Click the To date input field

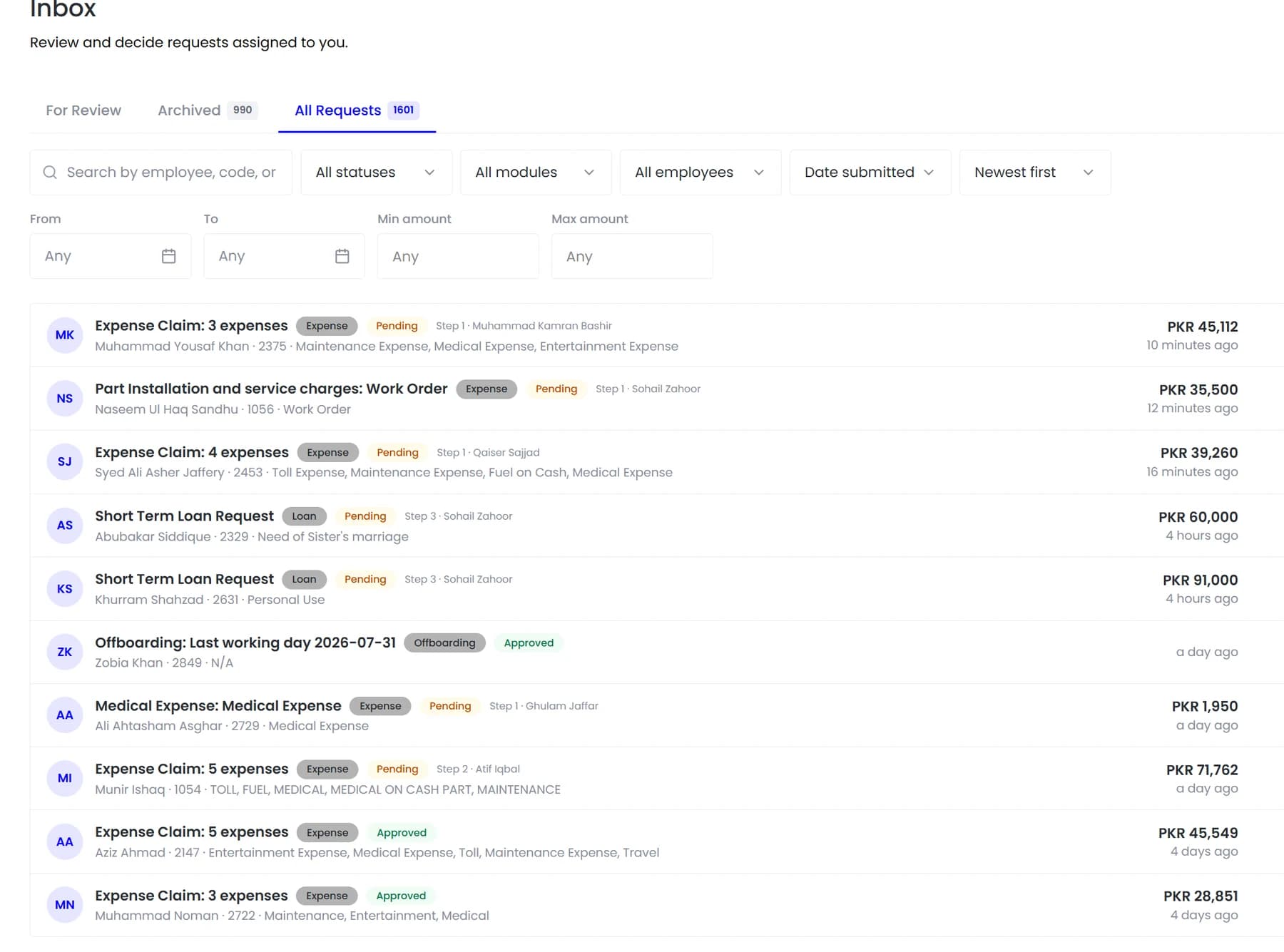[x=284, y=256]
